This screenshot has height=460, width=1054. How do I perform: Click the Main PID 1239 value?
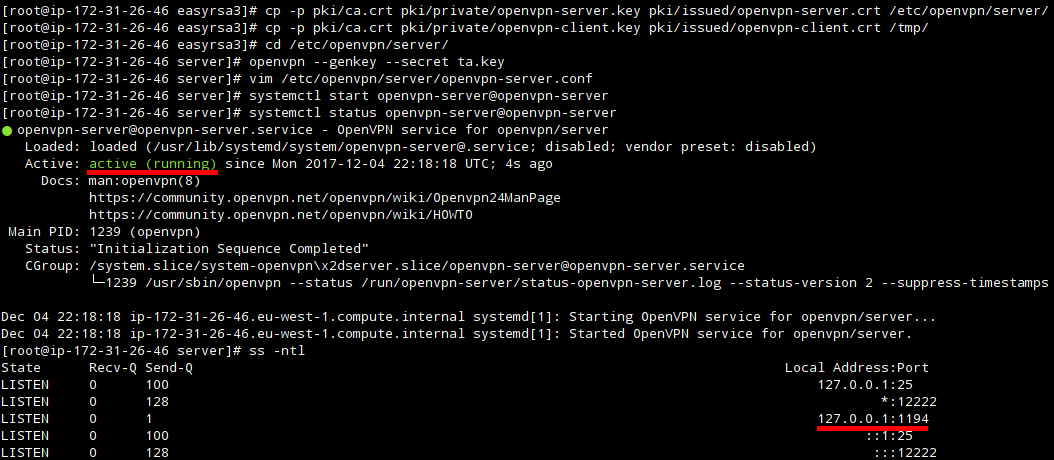click(x=105, y=232)
